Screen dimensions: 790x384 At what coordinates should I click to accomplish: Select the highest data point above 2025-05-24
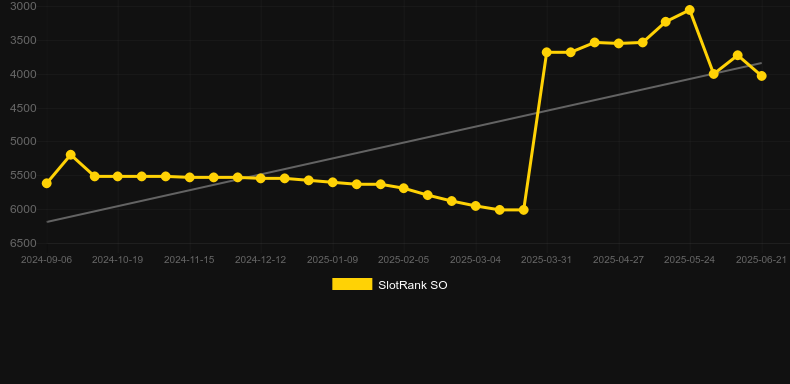[x=690, y=10]
